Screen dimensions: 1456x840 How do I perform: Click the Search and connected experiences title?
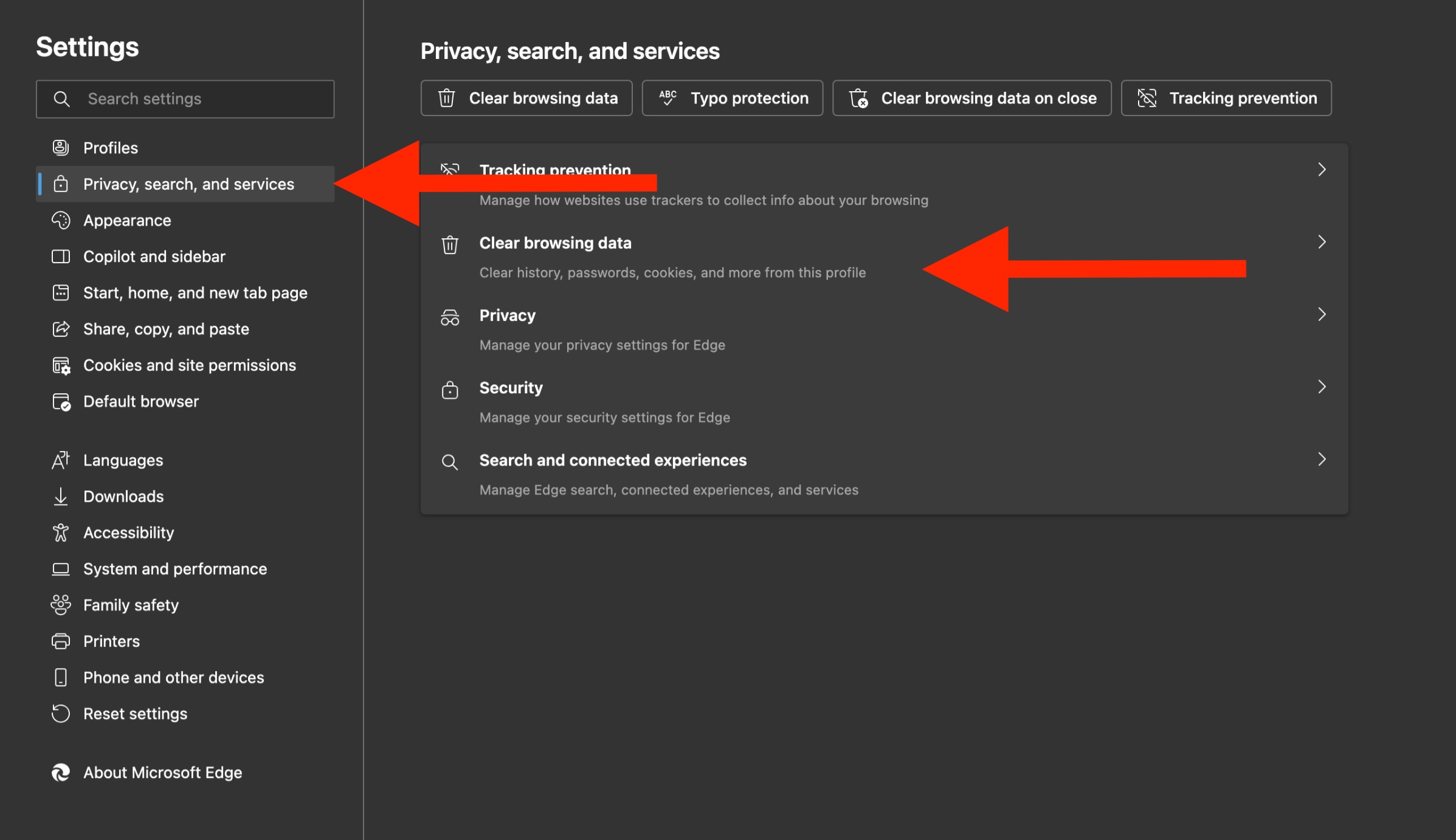613,460
